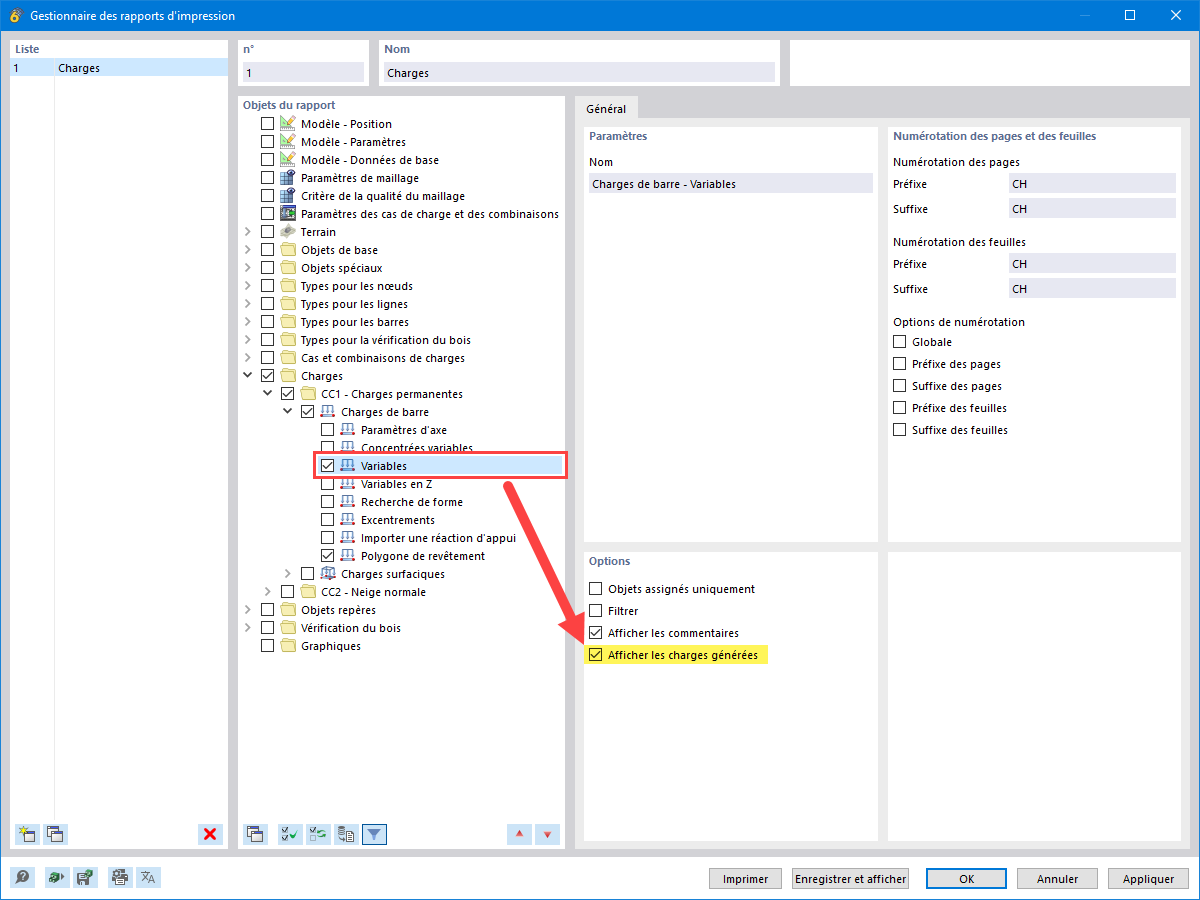Uncheck Afficher les charges générées
This screenshot has height=900, width=1200.
(x=596, y=655)
